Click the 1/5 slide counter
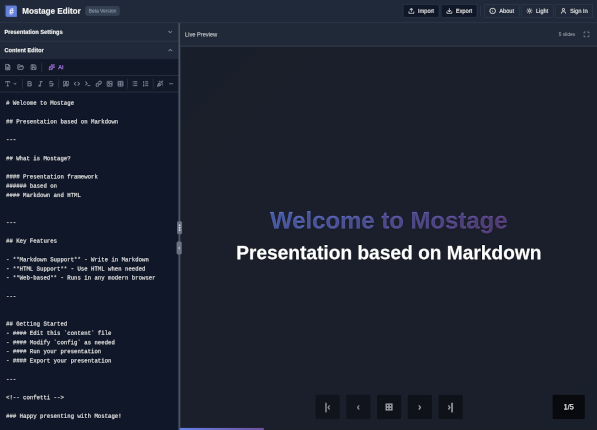Viewport: 597px width, 430px height. coord(568,407)
